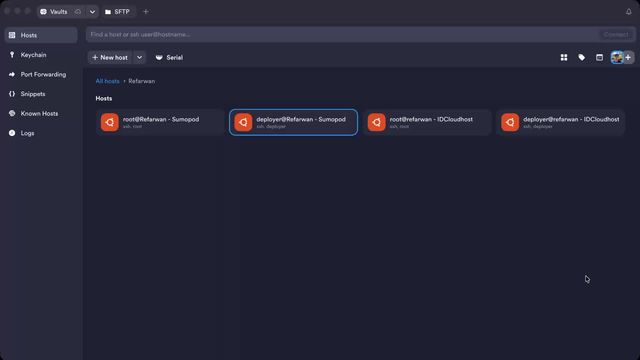This screenshot has height=360, width=640.
Task: Open notifications bell icon
Action: click(629, 12)
